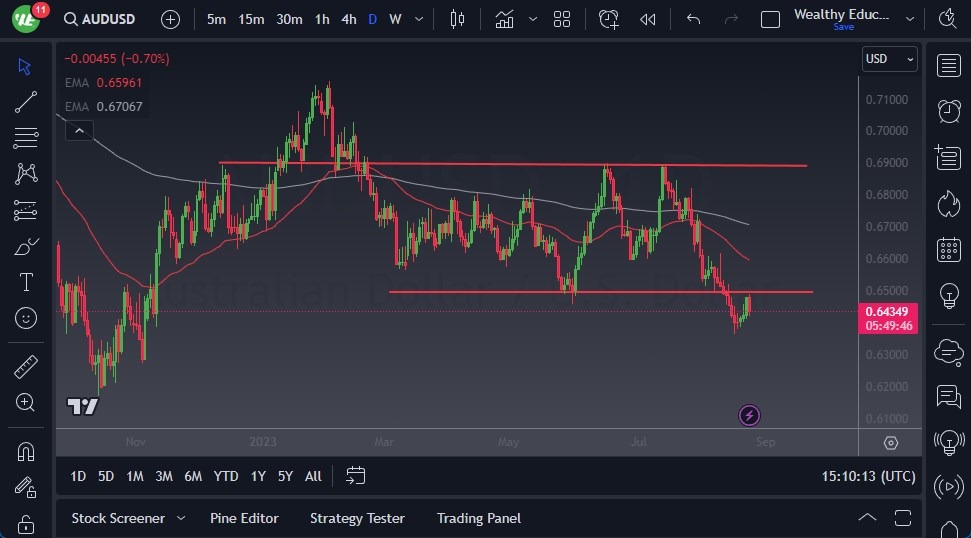Click the Ideas lightbulb icon
The height and width of the screenshot is (538, 971).
pyautogui.click(x=948, y=296)
